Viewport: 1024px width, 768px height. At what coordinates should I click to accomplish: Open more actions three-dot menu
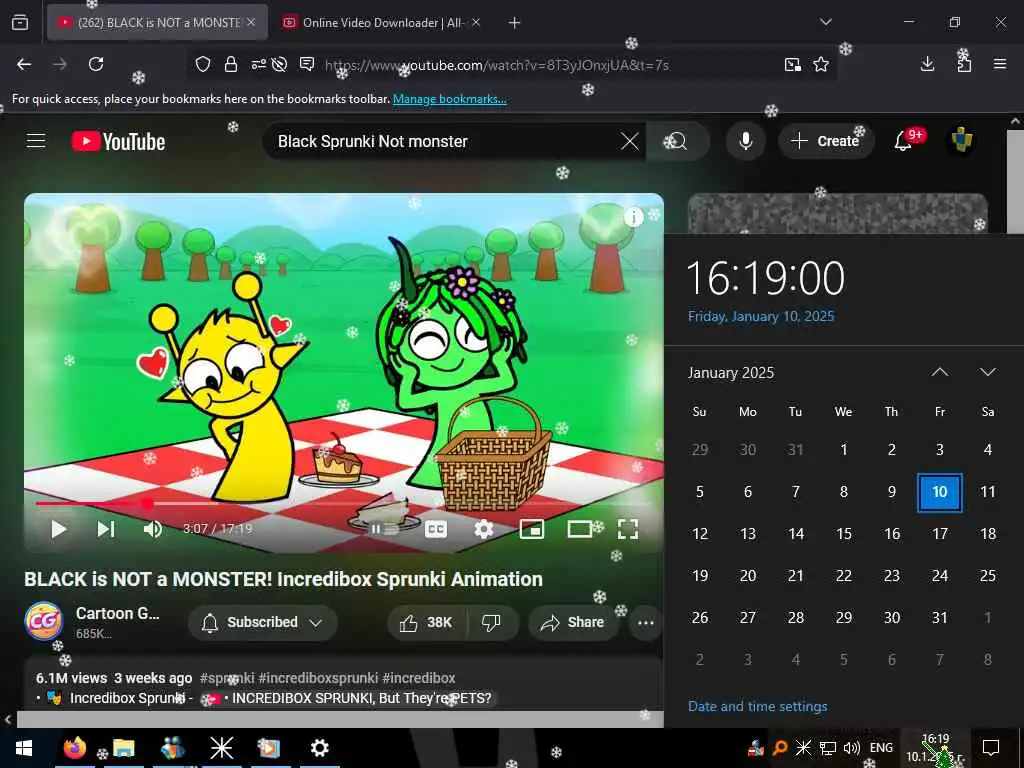click(646, 623)
